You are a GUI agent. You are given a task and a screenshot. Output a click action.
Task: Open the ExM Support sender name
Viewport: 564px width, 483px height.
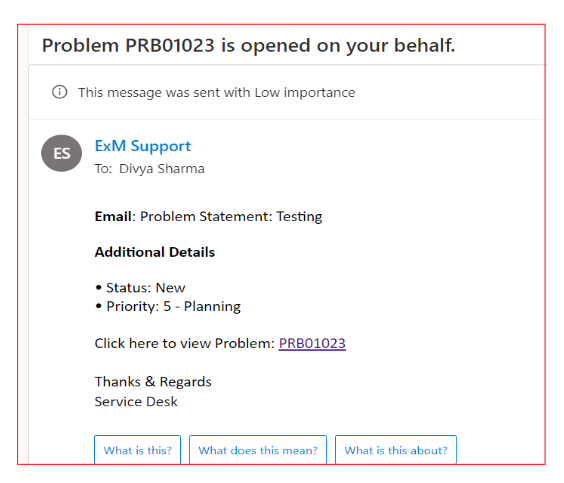(x=143, y=146)
